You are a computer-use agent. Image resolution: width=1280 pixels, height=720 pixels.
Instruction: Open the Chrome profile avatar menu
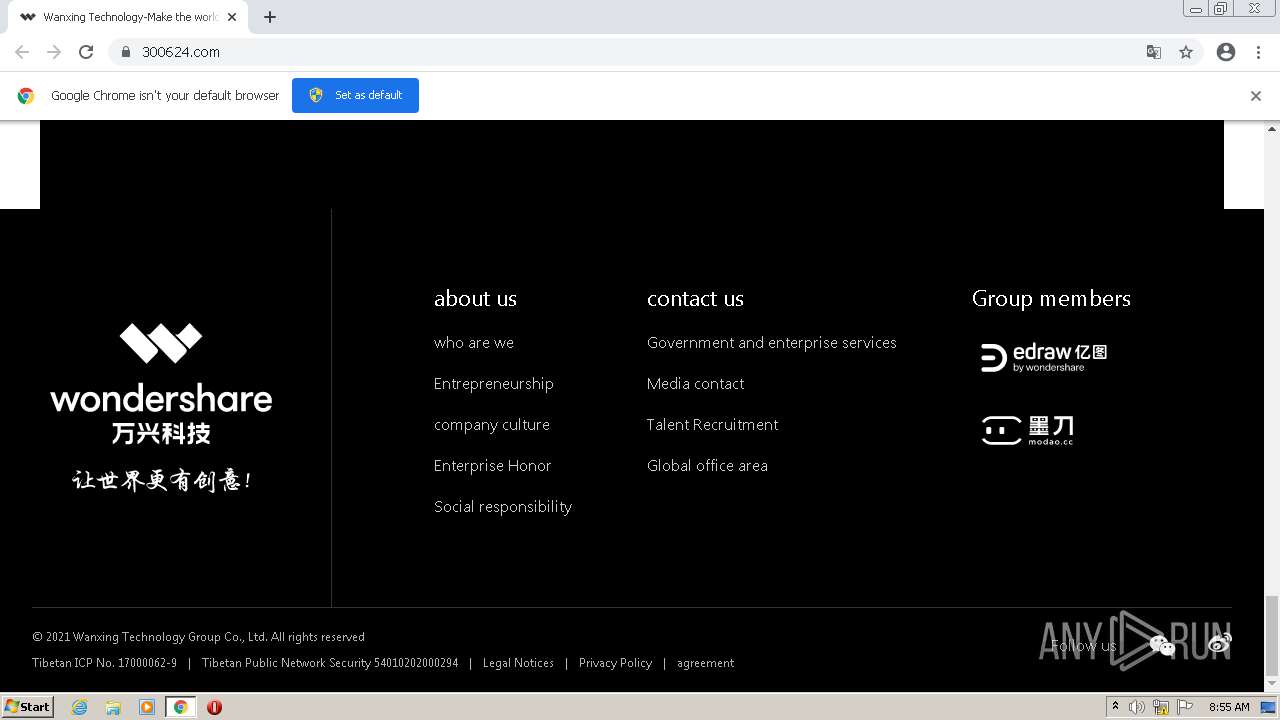pyautogui.click(x=1226, y=52)
